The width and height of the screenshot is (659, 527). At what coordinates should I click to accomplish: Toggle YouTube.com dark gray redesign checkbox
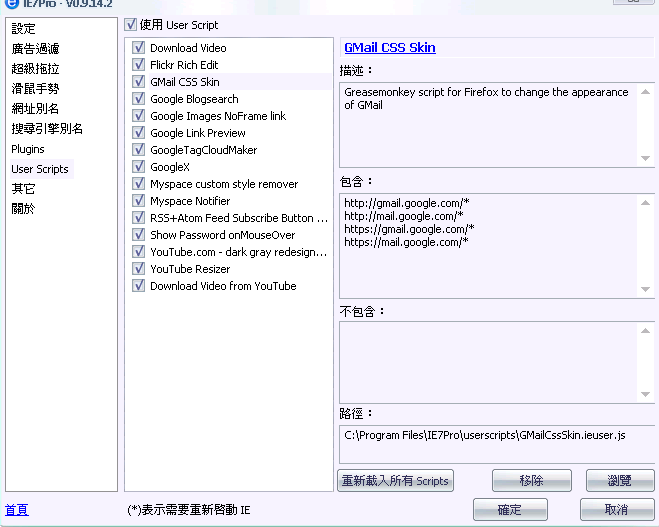(x=138, y=252)
